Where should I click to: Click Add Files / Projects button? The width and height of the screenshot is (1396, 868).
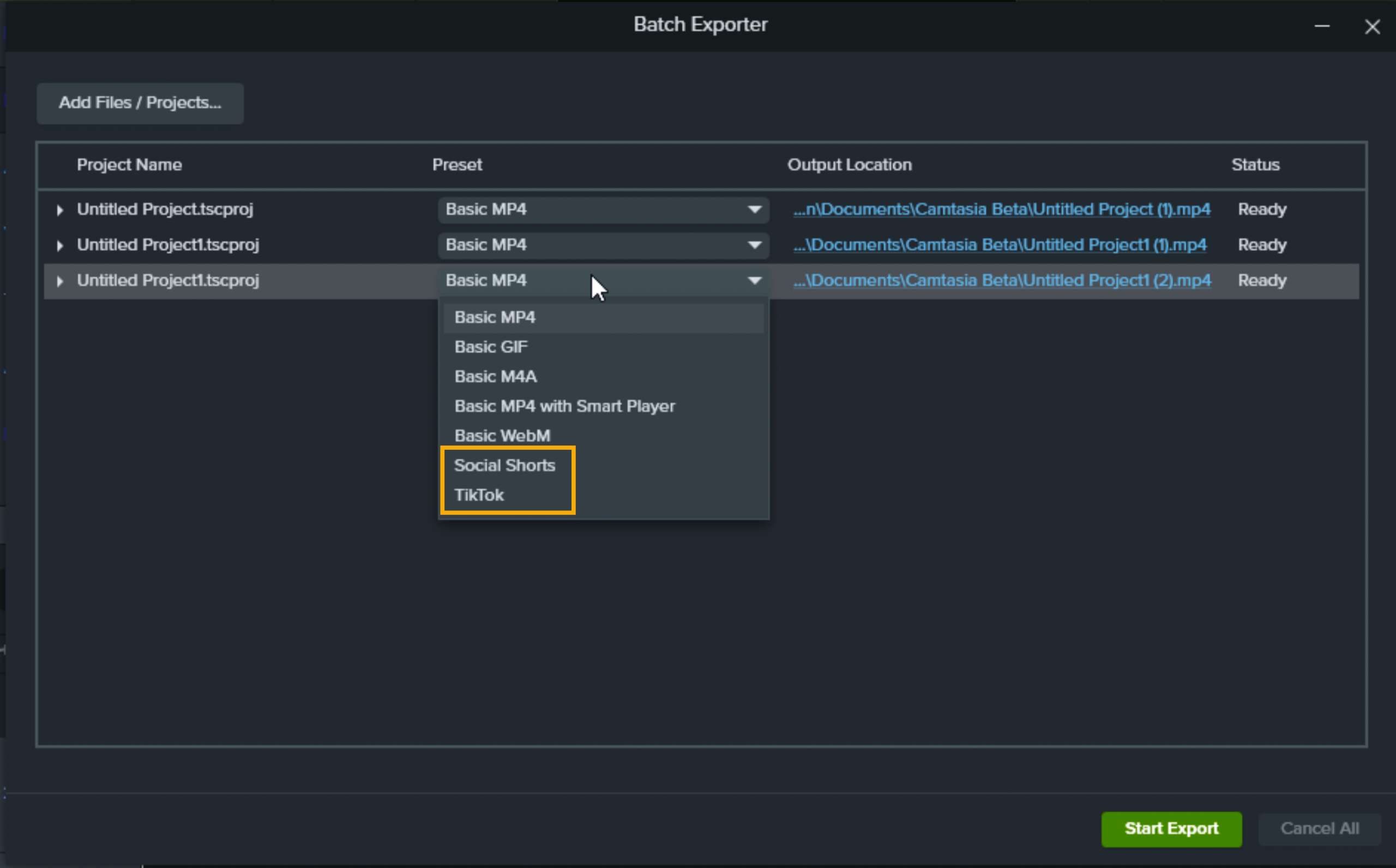coord(140,104)
